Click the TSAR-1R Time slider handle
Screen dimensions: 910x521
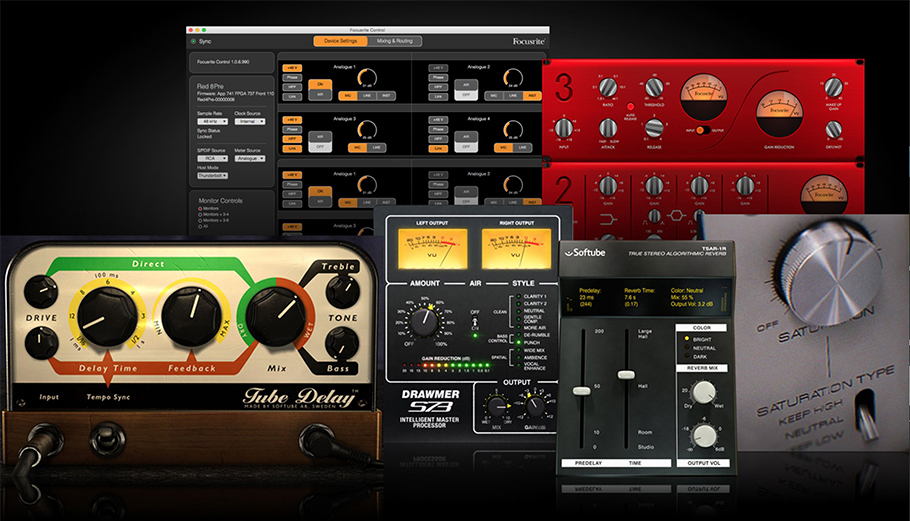click(626, 375)
